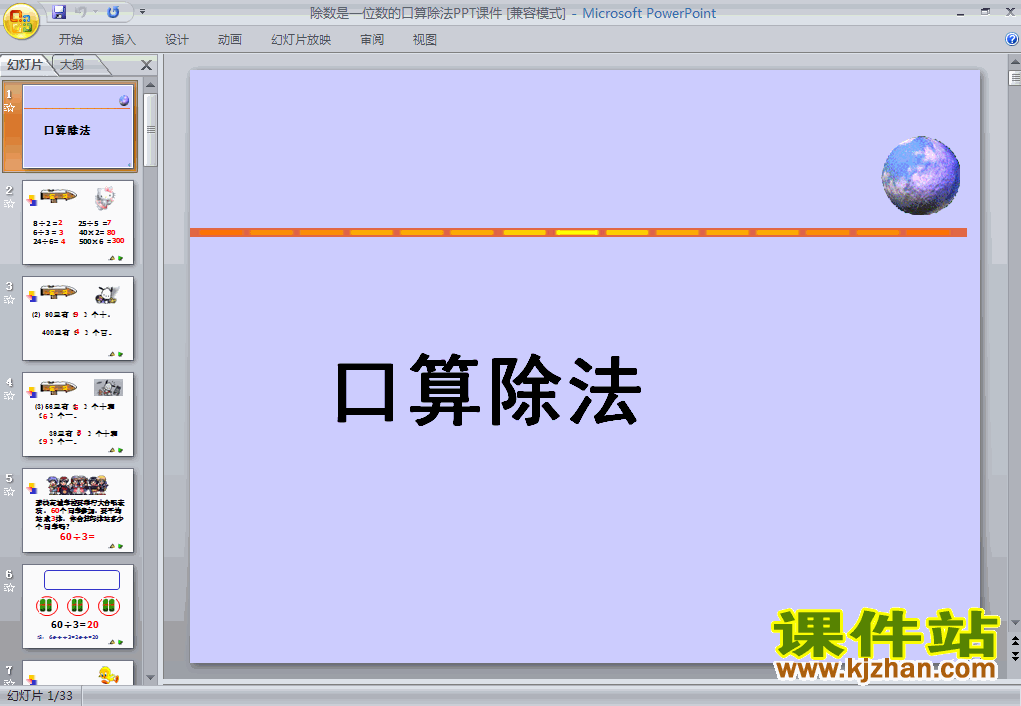Viewport: 1021px width, 706px height.
Task: Close the PowerPoint window
Action: pyautogui.click(x=1010, y=12)
